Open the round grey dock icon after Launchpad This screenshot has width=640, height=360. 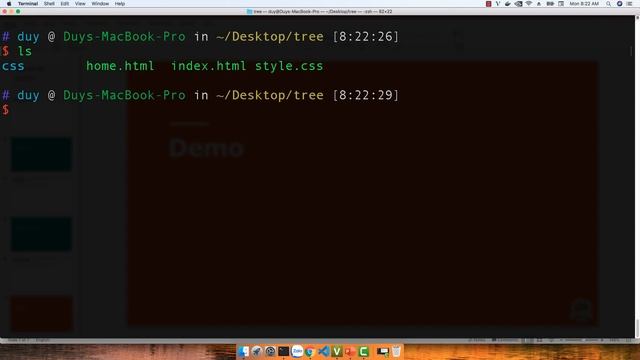coord(270,351)
